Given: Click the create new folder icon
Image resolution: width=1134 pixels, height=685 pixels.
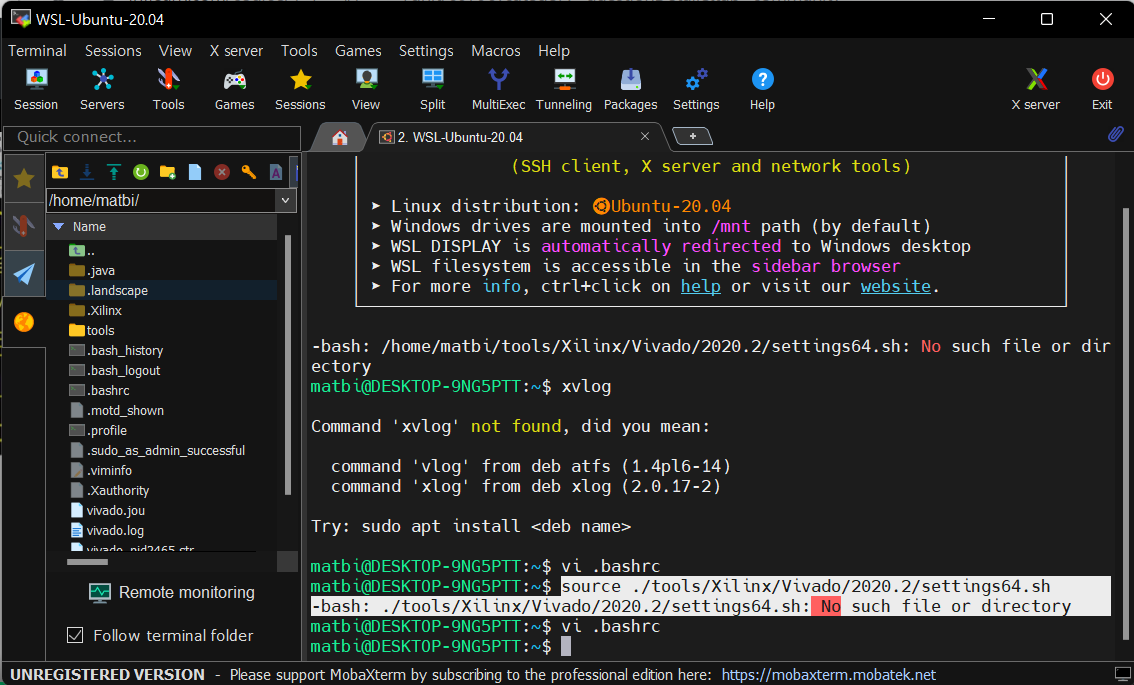Looking at the screenshot, I should 168,172.
